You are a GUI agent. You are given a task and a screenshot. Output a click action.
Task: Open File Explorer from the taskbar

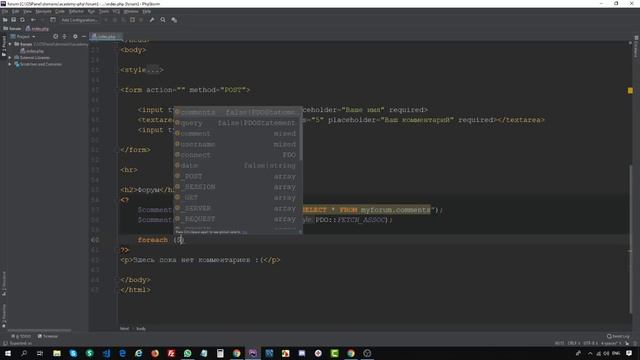(x=57, y=353)
